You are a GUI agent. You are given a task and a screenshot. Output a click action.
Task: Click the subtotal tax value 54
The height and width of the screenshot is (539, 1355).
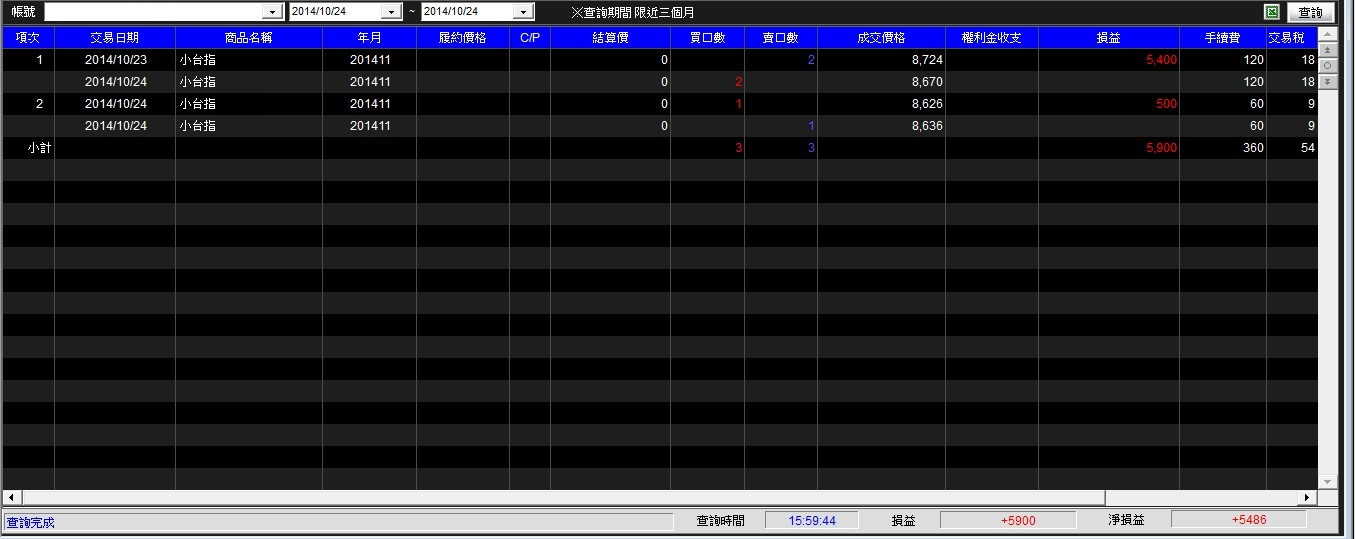click(1308, 148)
